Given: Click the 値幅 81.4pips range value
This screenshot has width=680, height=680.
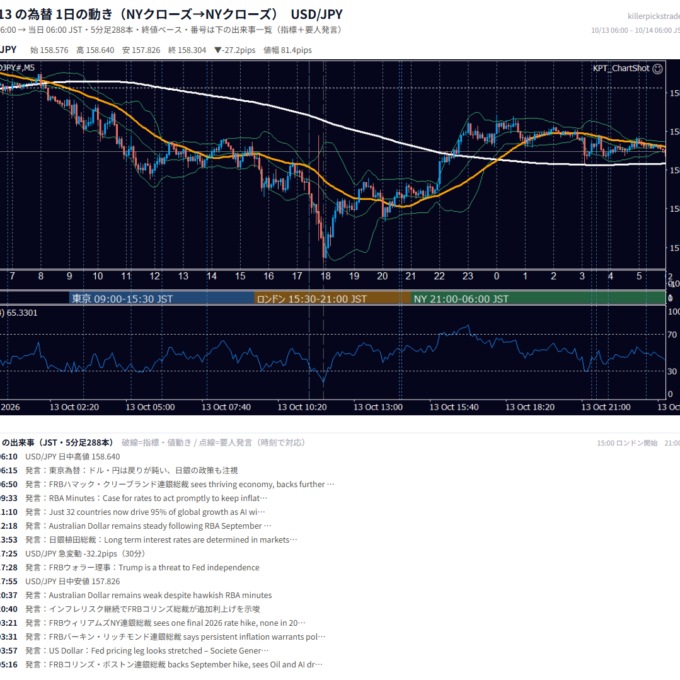Looking at the screenshot, I should (x=288, y=50).
